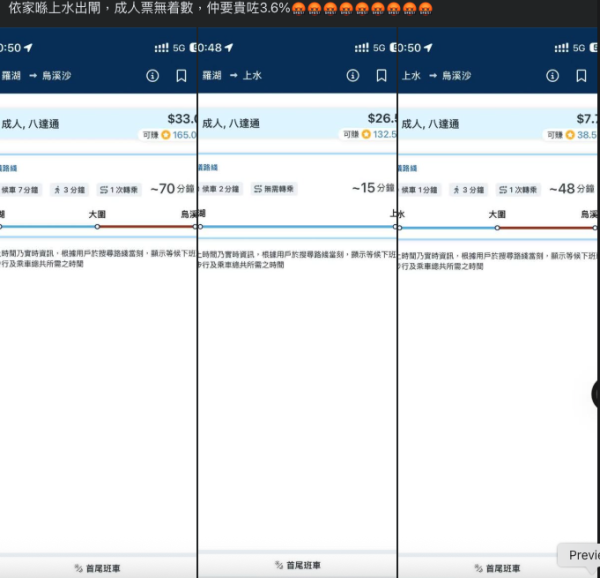This screenshot has width=600, height=578.
Task: Click signal bars icon in 羅湖→上水 screen
Action: pyautogui.click(x=362, y=48)
